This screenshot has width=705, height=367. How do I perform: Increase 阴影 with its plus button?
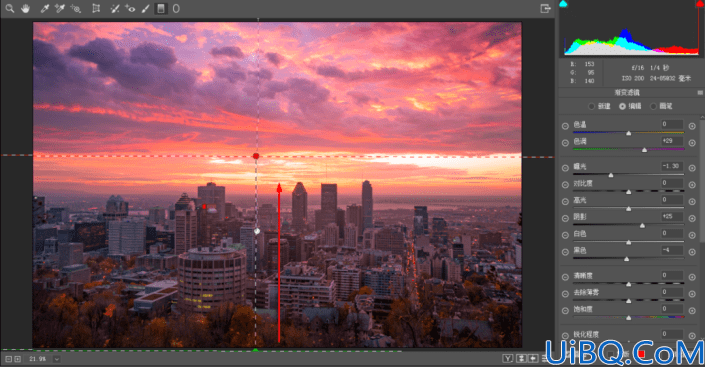click(692, 218)
